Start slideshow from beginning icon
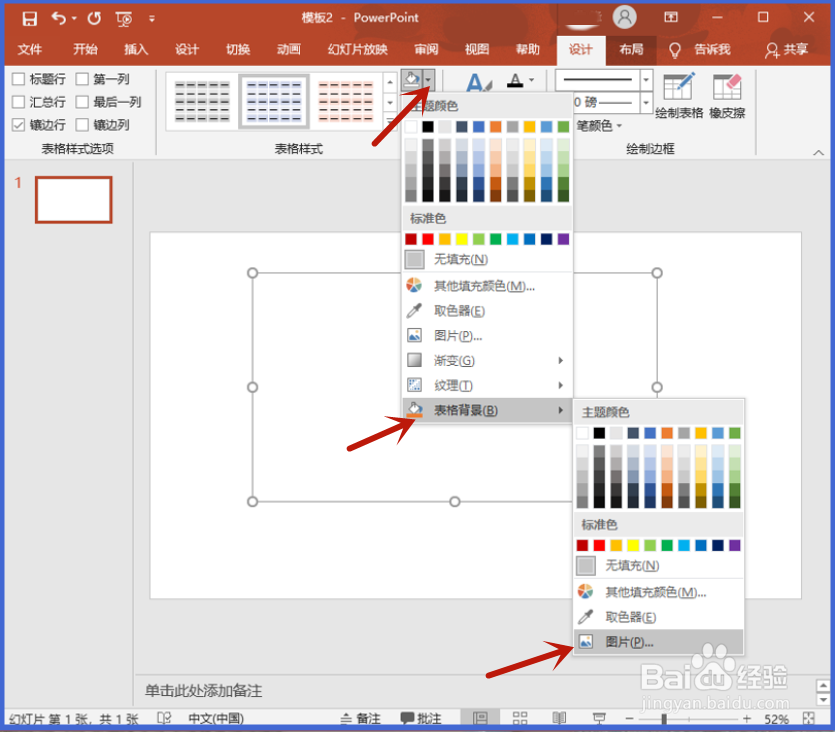This screenshot has width=835, height=732. (124, 19)
